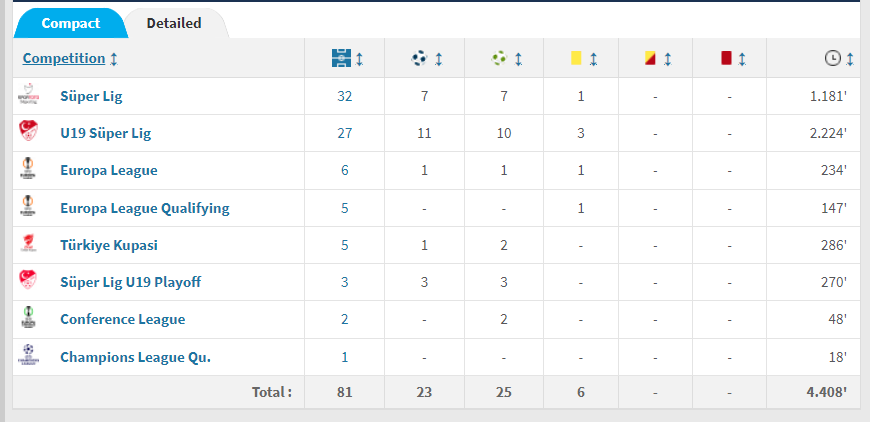Viewport: 870px width, 422px height.
Task: Click the 32 appearances number for Süper Lig
Action: [345, 96]
